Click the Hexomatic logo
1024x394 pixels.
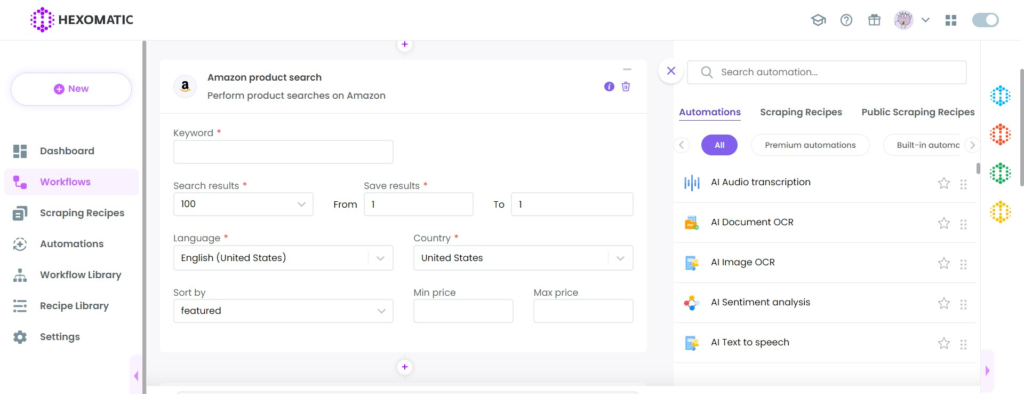click(82, 20)
